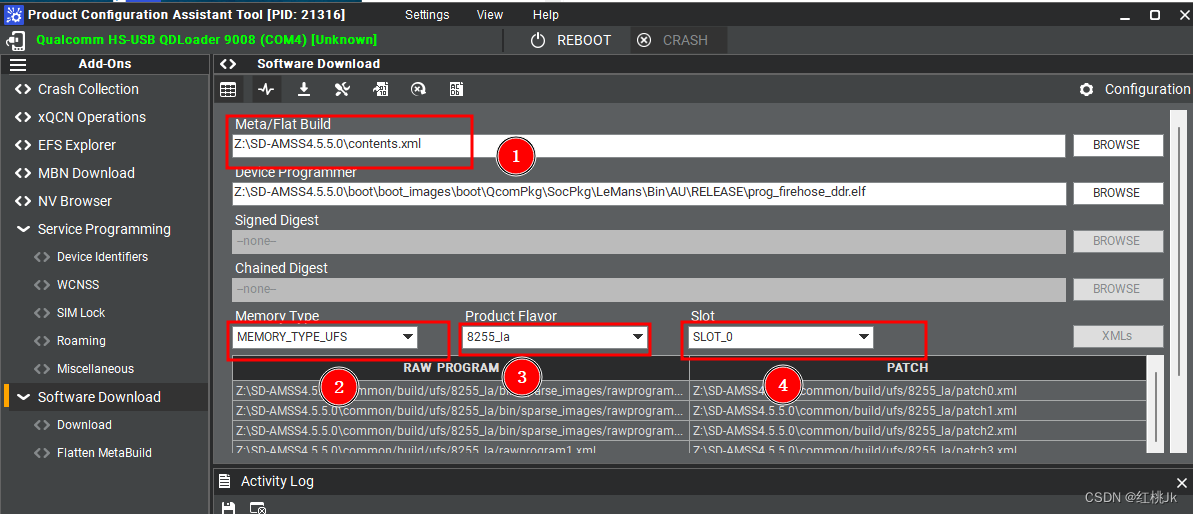Open the table grid view toolbar icon
Screen dimensions: 1193x514
point(227,90)
